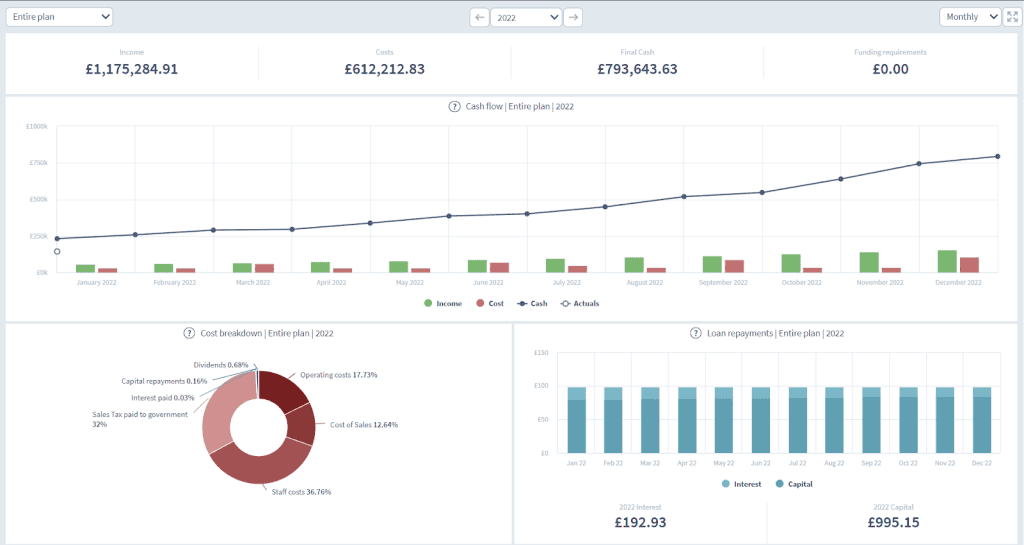This screenshot has height=545, width=1024.
Task: Go to previous year with left arrow
Action: [x=479, y=17]
